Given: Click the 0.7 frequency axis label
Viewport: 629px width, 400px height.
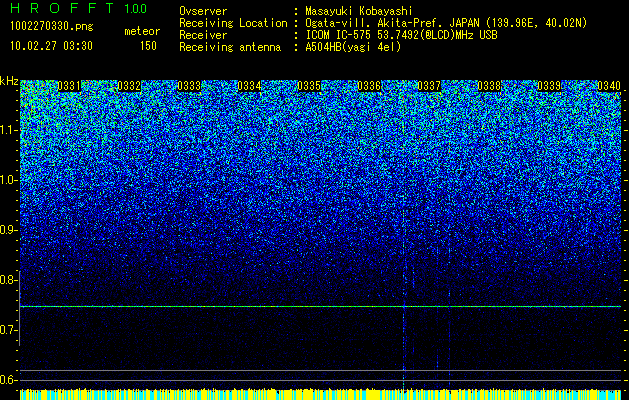Looking at the screenshot, I should [8, 330].
